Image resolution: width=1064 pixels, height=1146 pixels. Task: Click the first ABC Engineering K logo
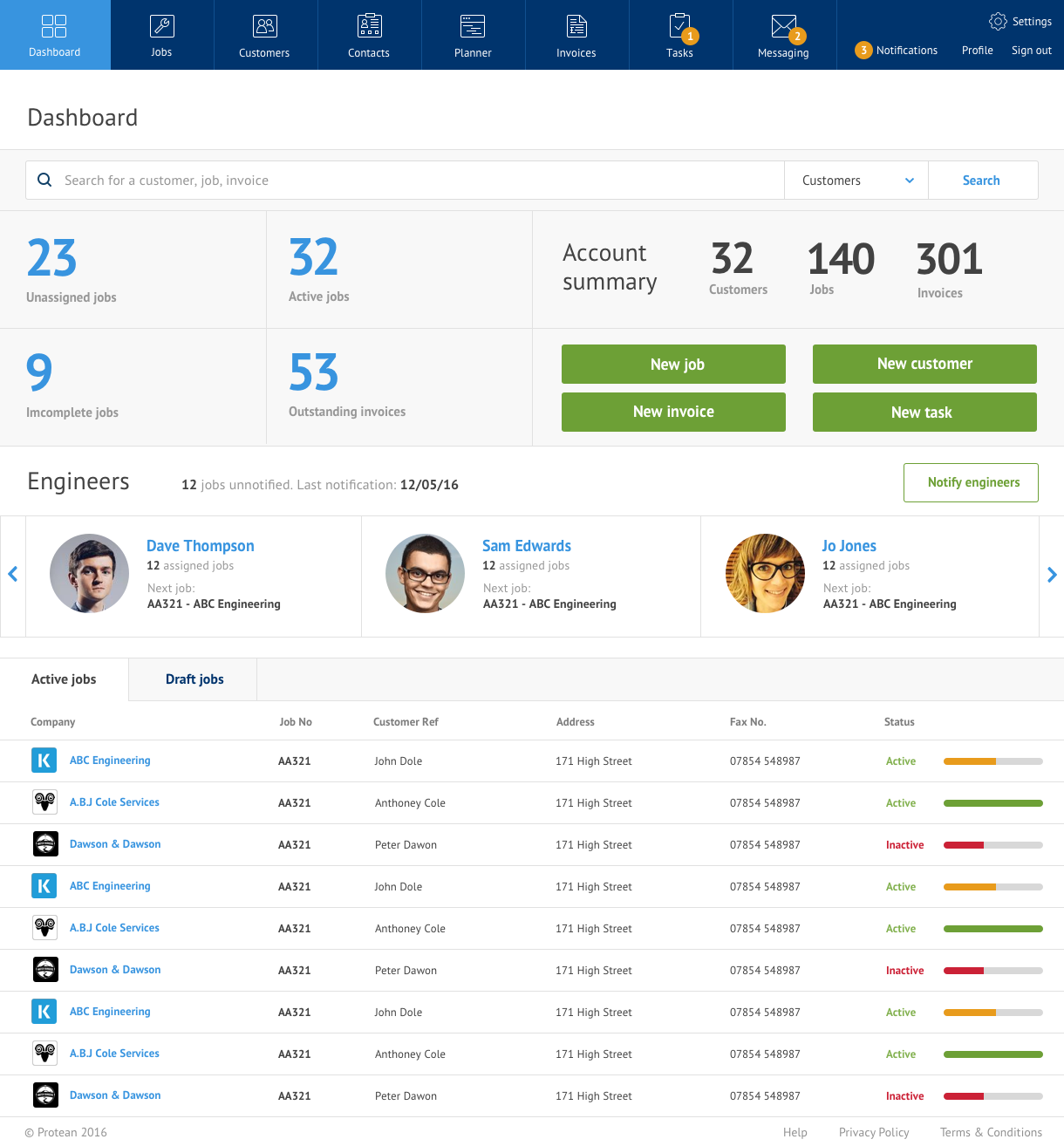(44, 761)
